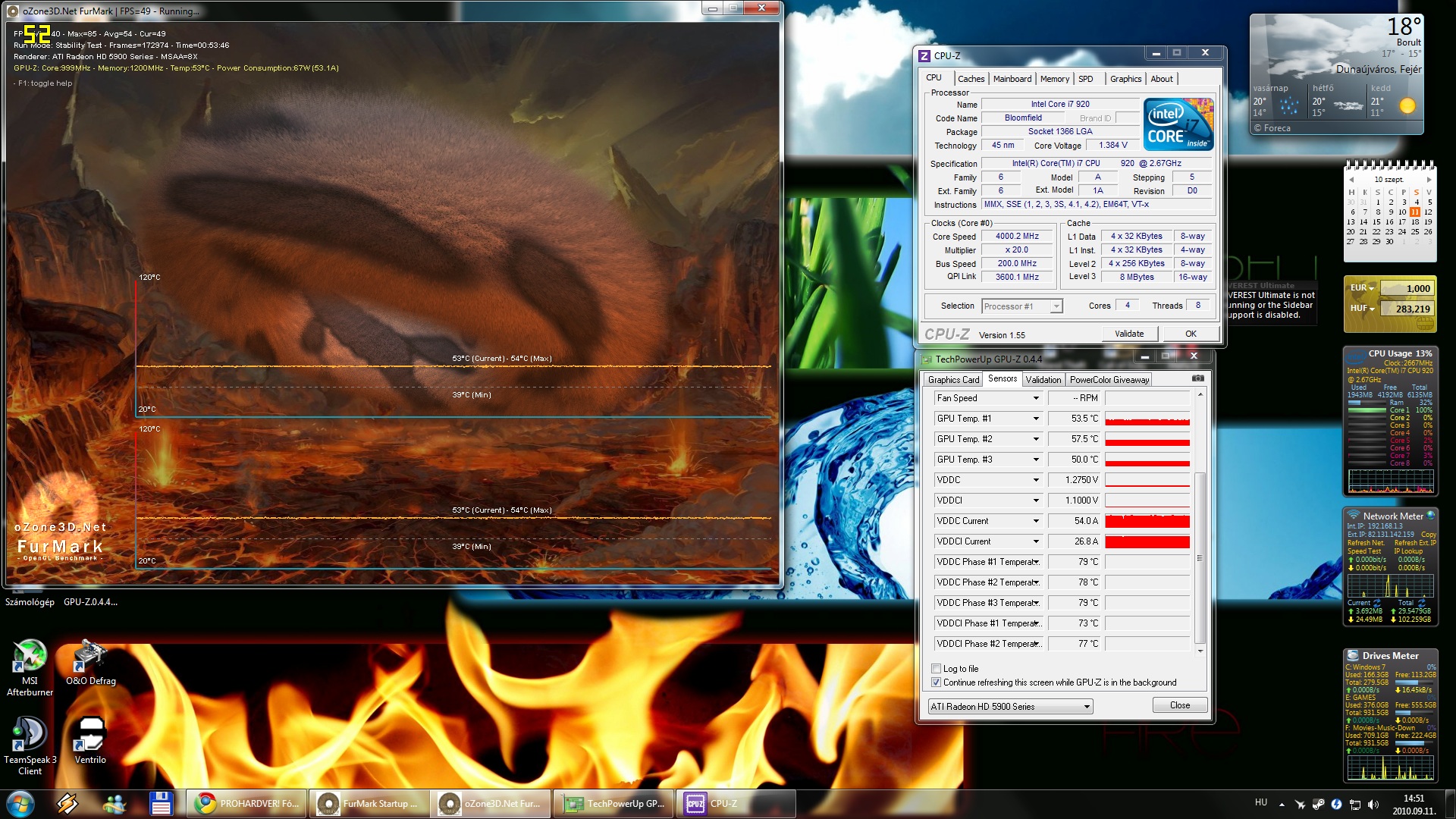This screenshot has width=1456, height=819.
Task: Switch to TechPowerUp GPU-Z taskbar button
Action: tap(615, 804)
